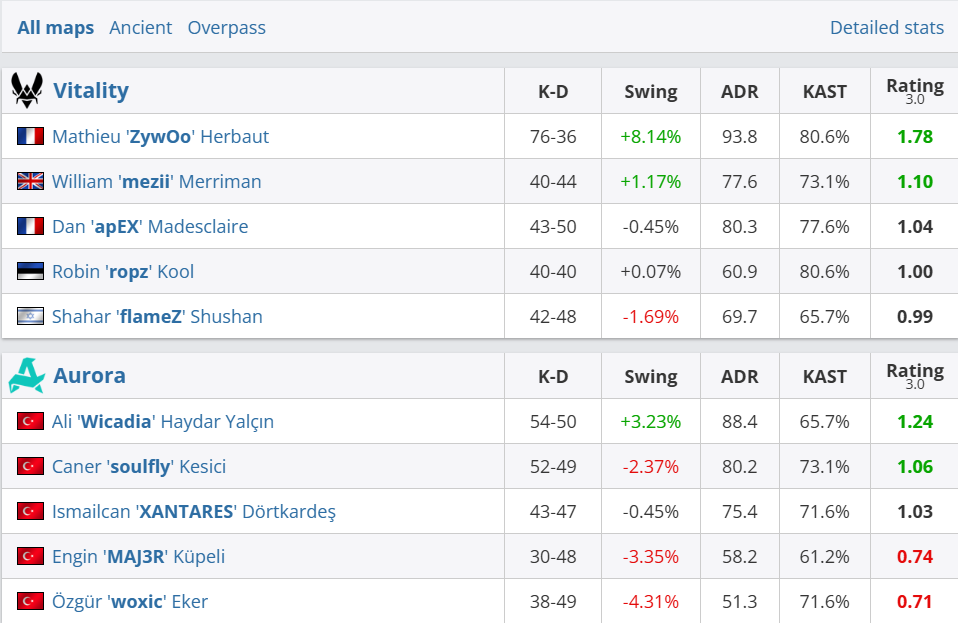This screenshot has width=958, height=623.
Task: Open the Detailed stats link
Action: [x=887, y=27]
